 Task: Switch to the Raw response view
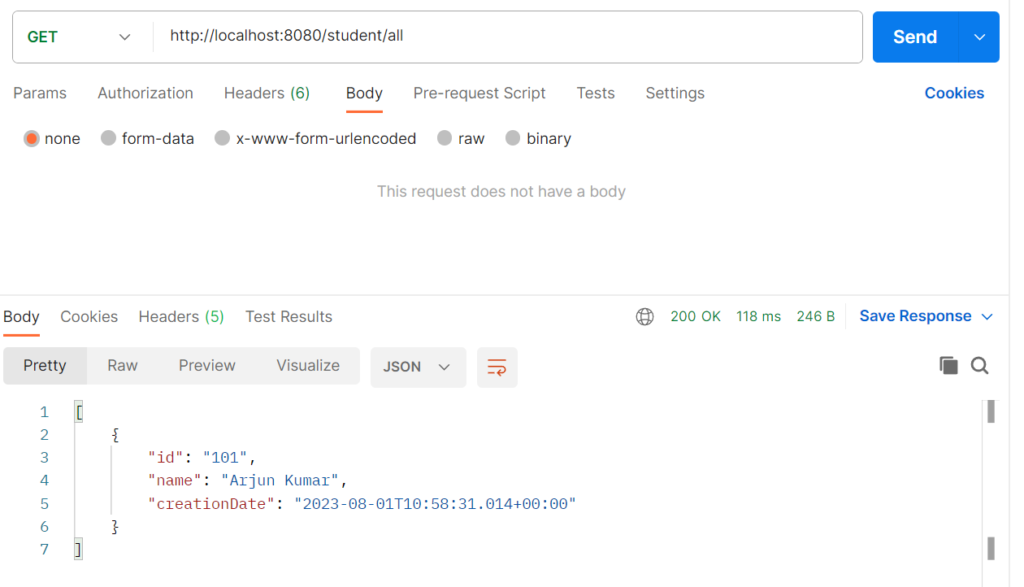tap(122, 366)
